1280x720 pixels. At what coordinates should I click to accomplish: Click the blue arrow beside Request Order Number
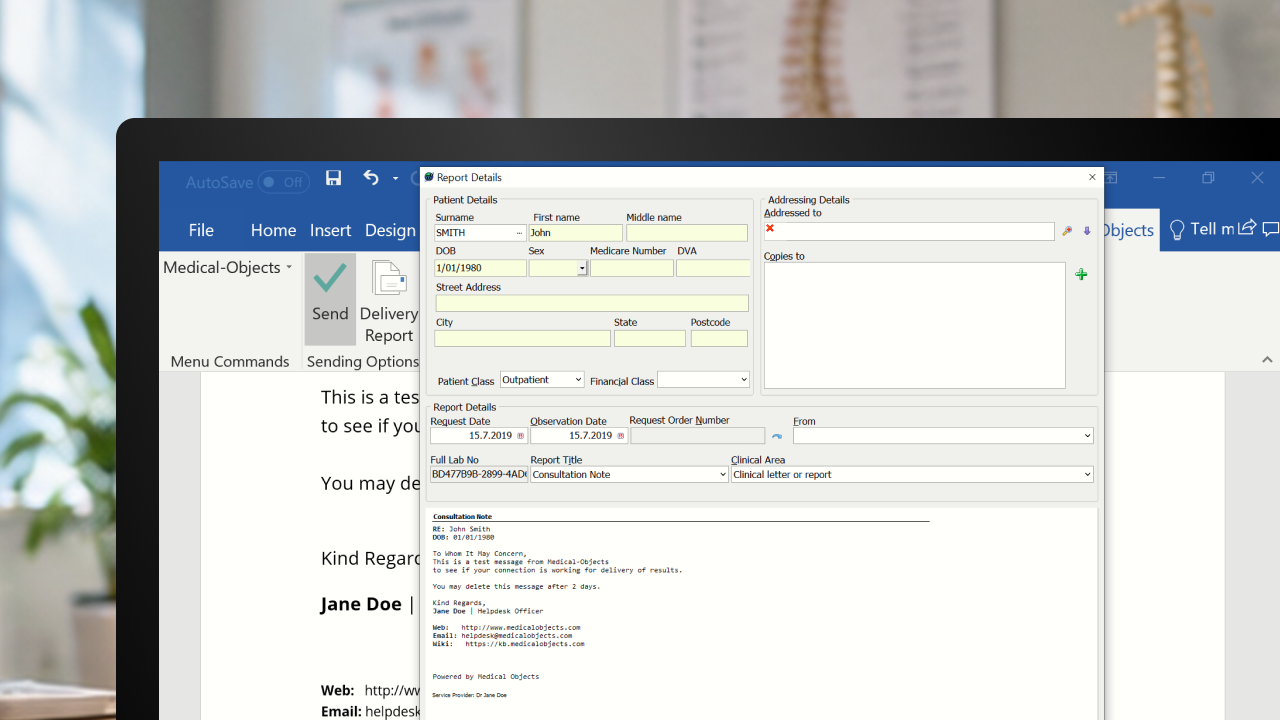coord(777,436)
